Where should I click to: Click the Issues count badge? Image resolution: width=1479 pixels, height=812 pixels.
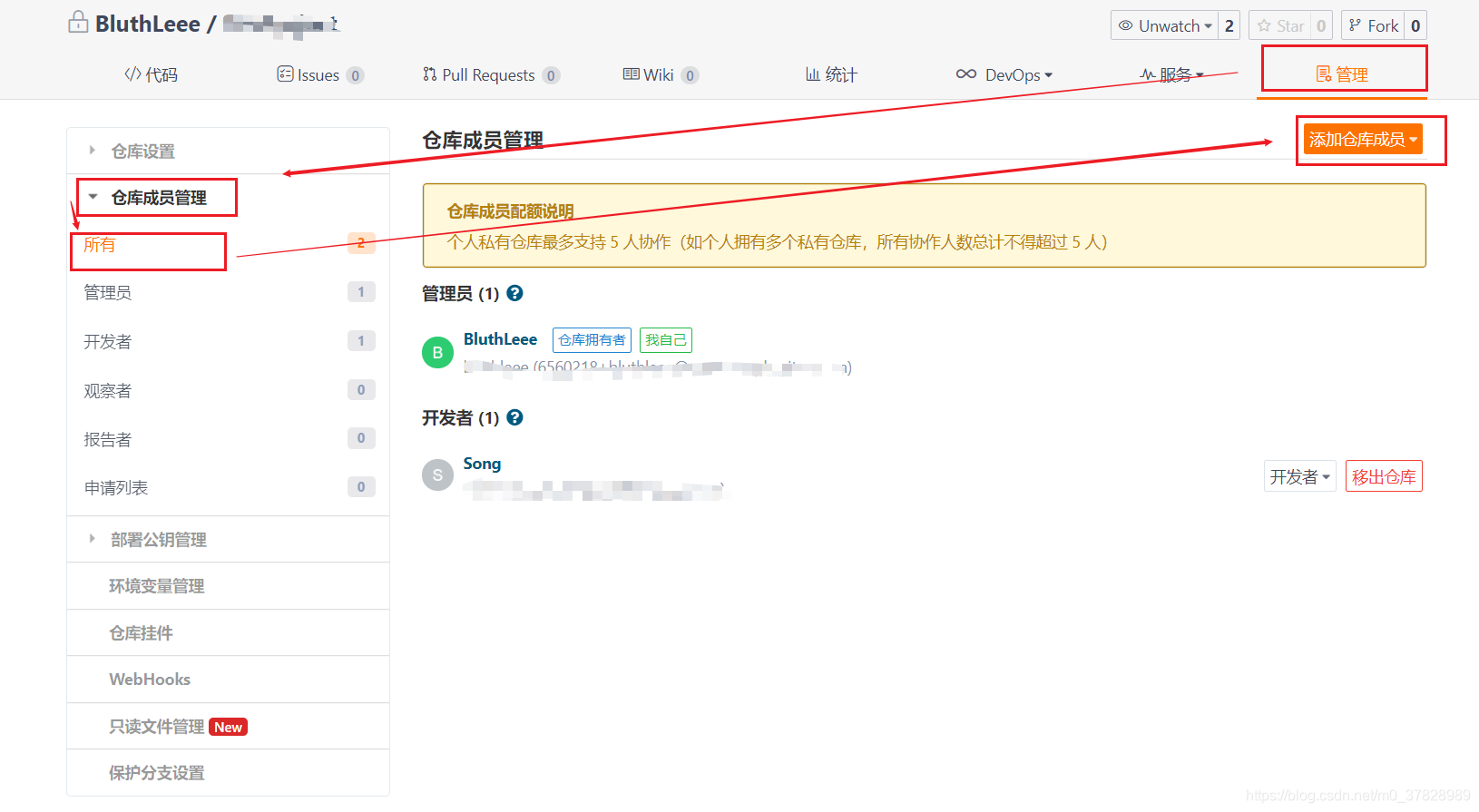[356, 75]
